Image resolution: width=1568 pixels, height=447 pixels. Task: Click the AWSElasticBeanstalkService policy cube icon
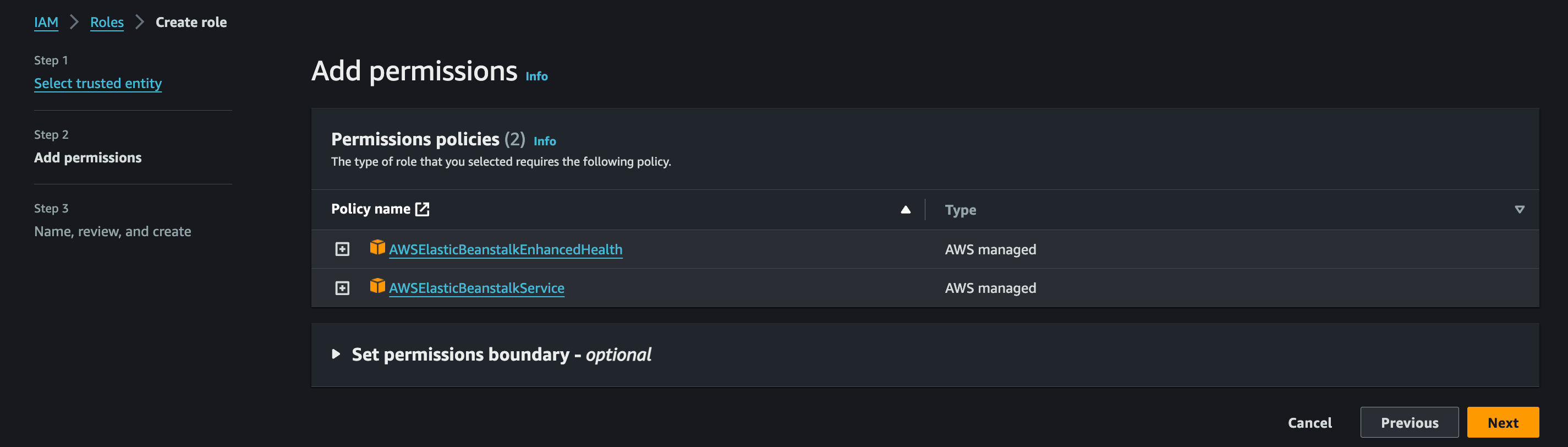[x=377, y=286]
